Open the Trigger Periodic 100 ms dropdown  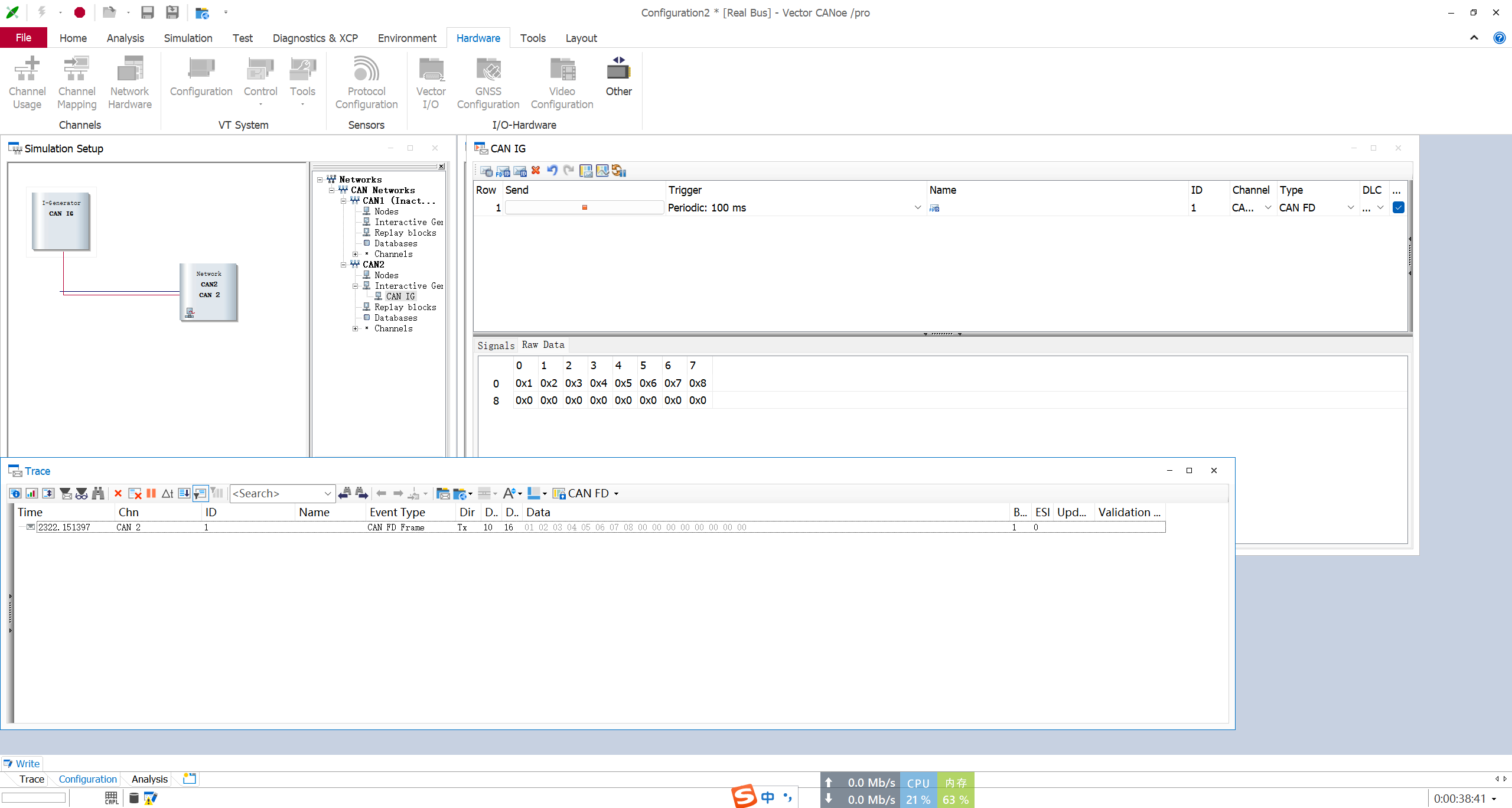tap(917, 207)
